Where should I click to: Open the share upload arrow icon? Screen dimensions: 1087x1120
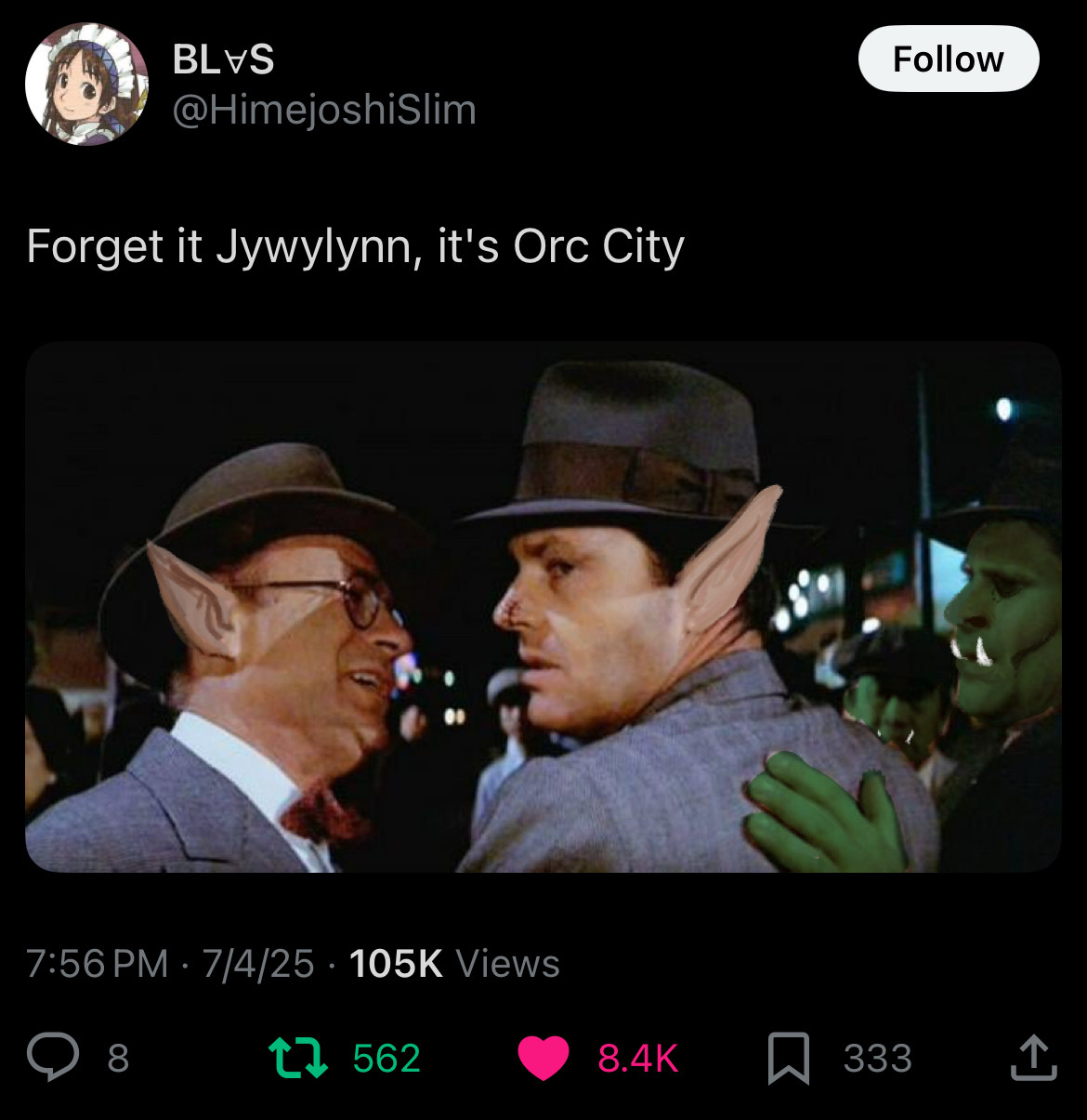point(1033,1058)
